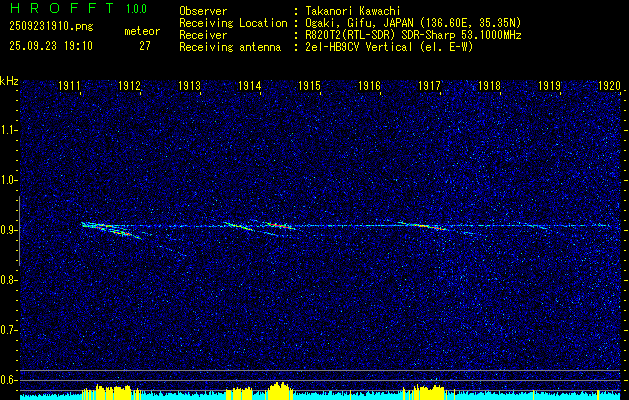Click the 0.6 kHz axis label
This screenshot has width=629, height=400.
point(8,380)
